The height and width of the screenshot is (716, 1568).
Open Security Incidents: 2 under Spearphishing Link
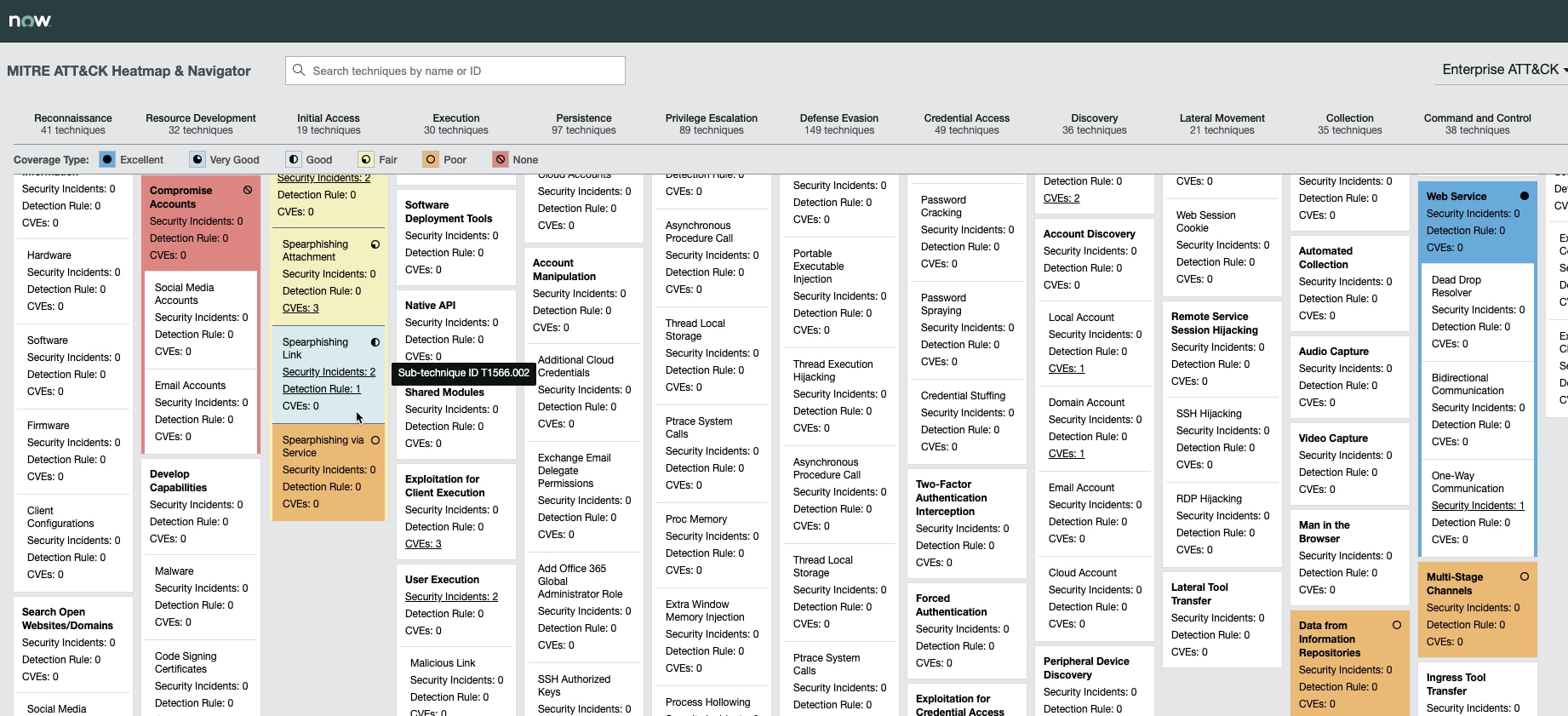(329, 372)
